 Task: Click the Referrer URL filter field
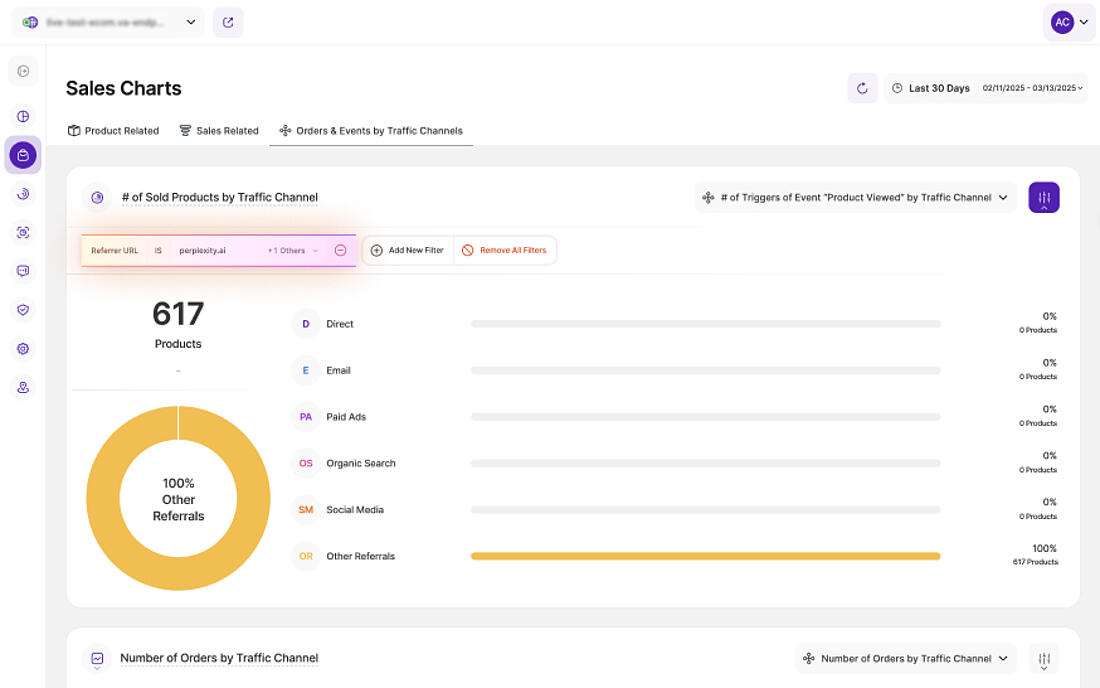click(114, 250)
